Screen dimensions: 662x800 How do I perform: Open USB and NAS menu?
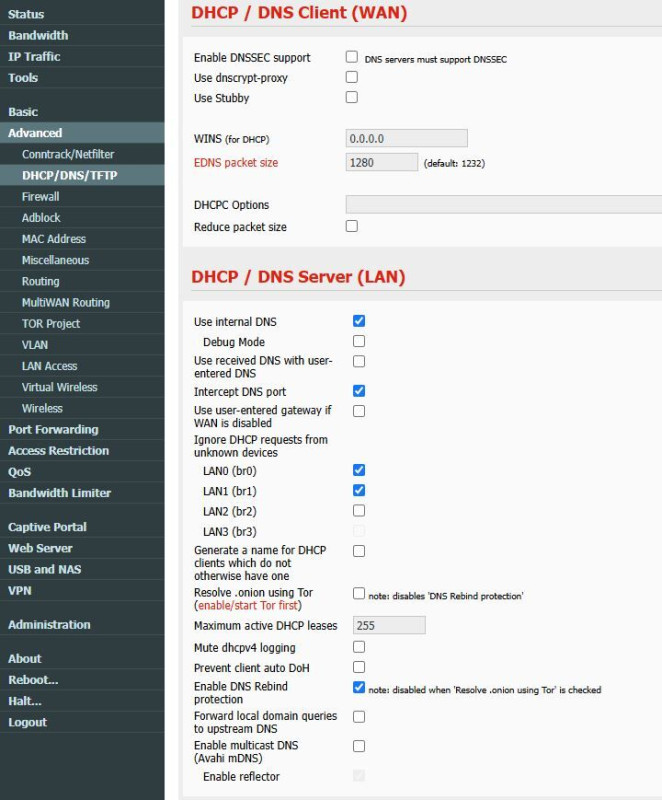pos(82,569)
